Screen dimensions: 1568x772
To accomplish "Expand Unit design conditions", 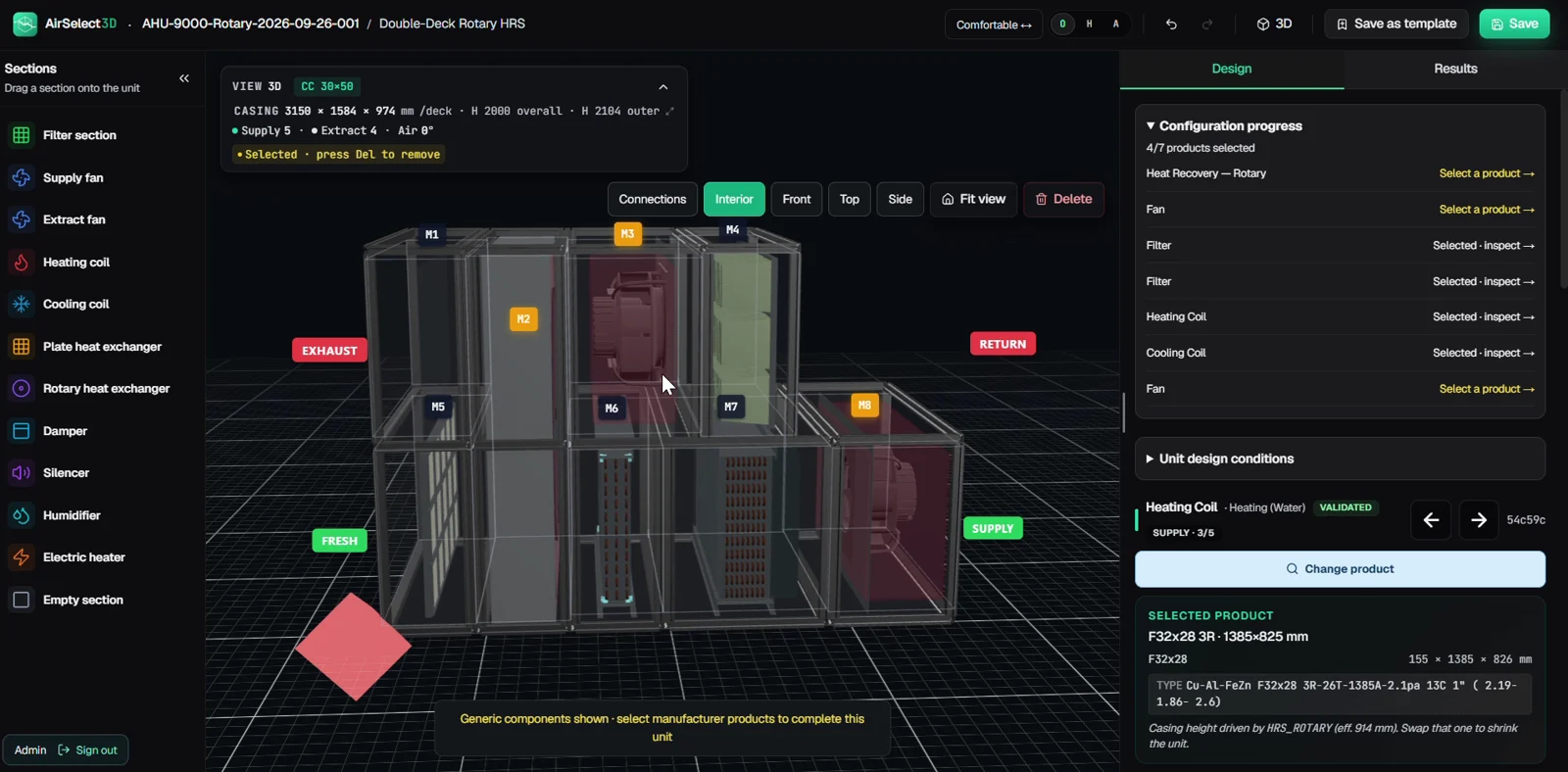I will [1340, 458].
